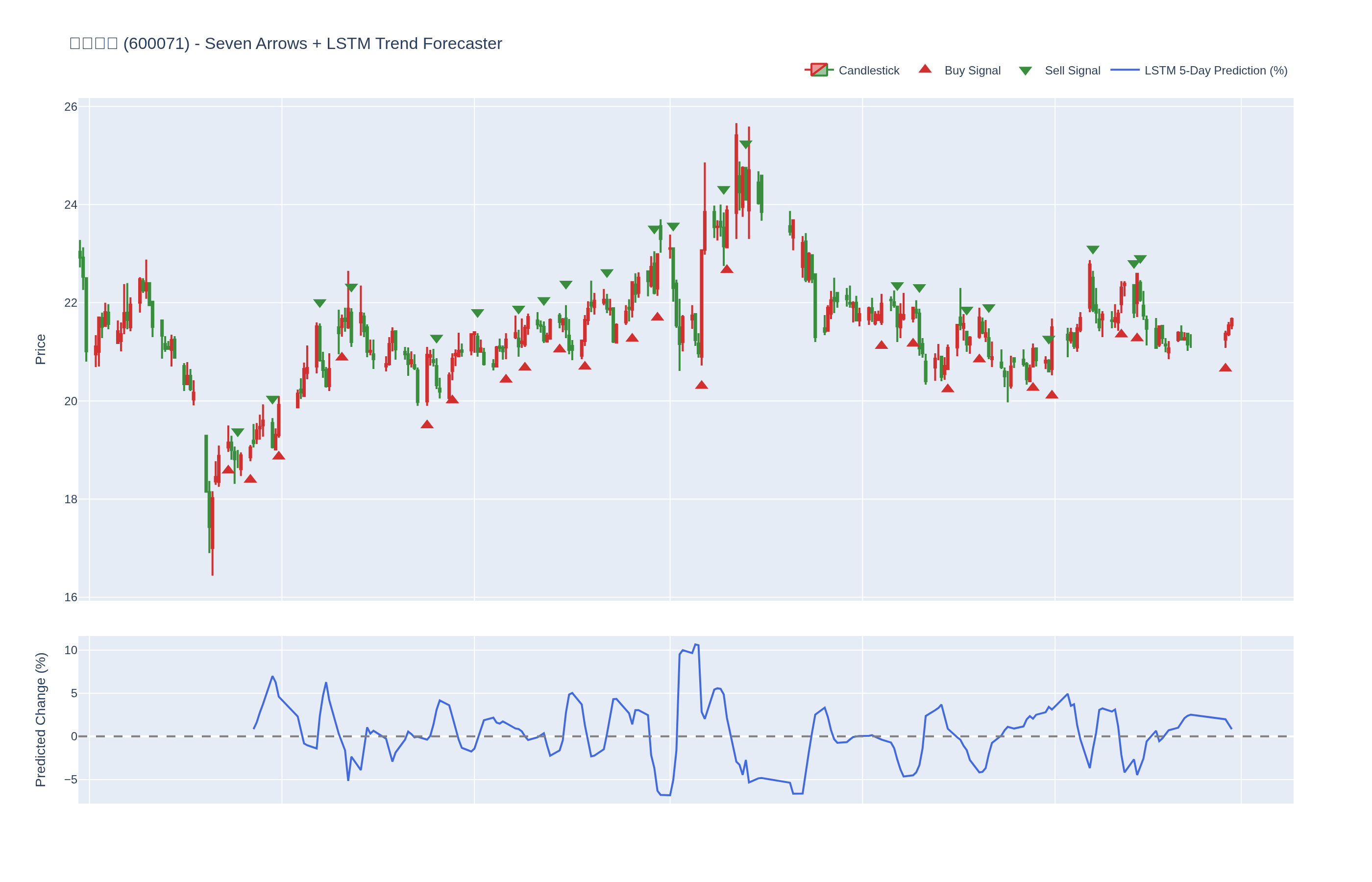The image size is (1372, 882).
Task: Toggle the Candlestick trace via legend label
Action: click(x=869, y=71)
